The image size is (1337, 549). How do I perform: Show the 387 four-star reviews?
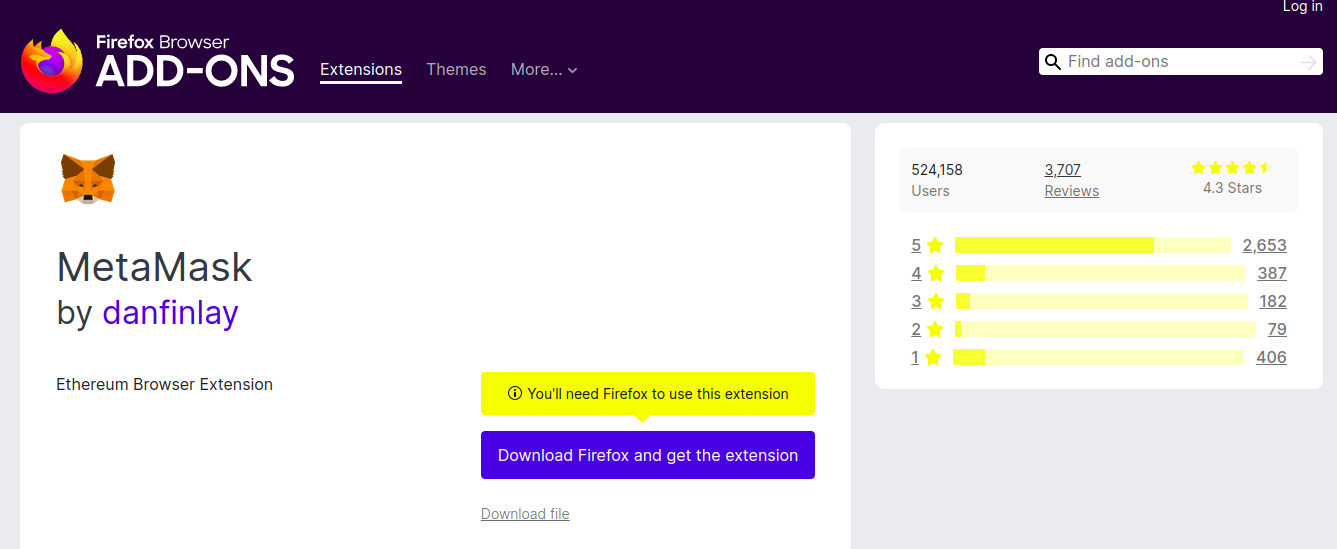[x=1272, y=274]
